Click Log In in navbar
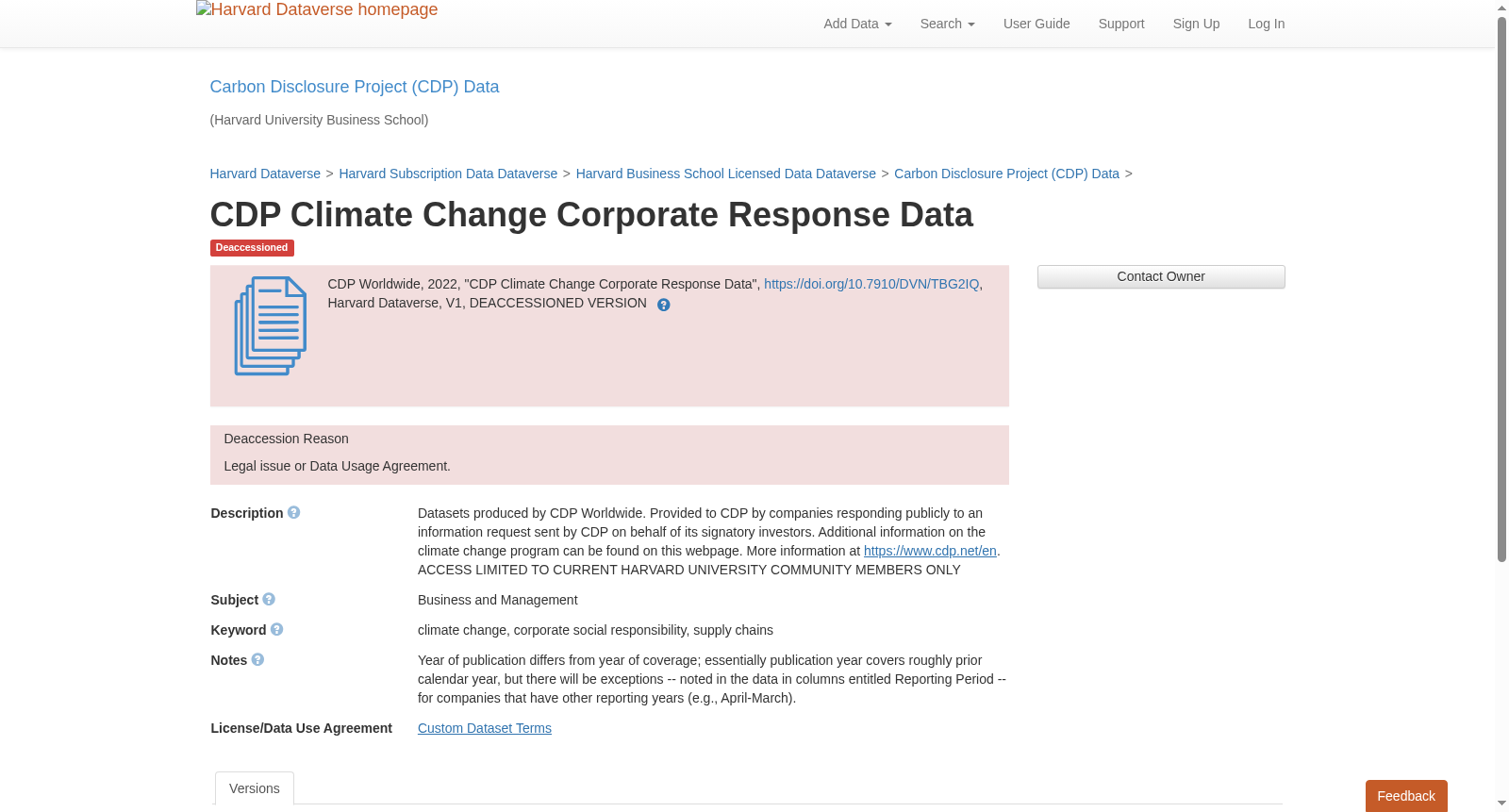1509x812 pixels. tap(1267, 24)
